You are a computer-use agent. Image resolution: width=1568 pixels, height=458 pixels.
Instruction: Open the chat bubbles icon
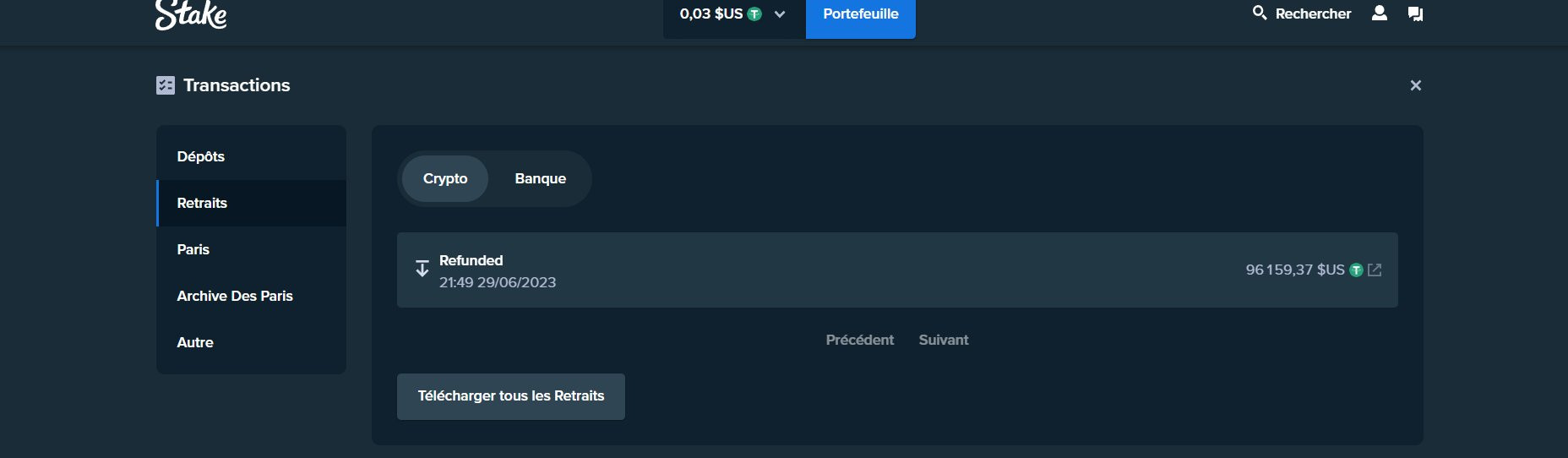1415,14
